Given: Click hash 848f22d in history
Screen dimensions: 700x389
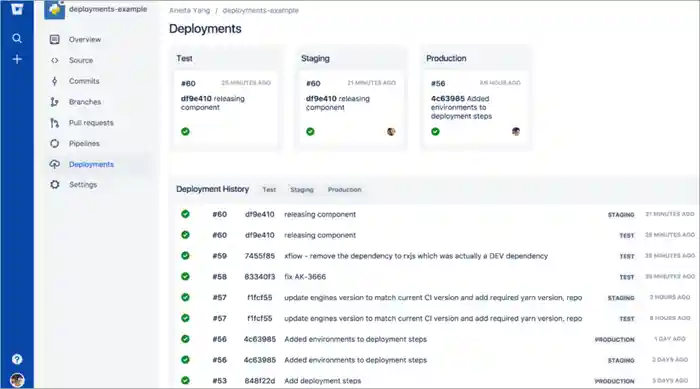Looking at the screenshot, I should point(259,381).
